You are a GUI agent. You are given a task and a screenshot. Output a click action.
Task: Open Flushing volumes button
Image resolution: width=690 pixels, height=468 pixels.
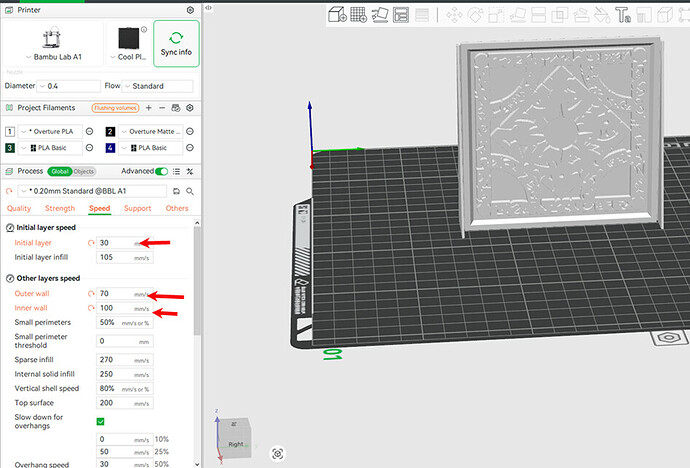pos(115,108)
